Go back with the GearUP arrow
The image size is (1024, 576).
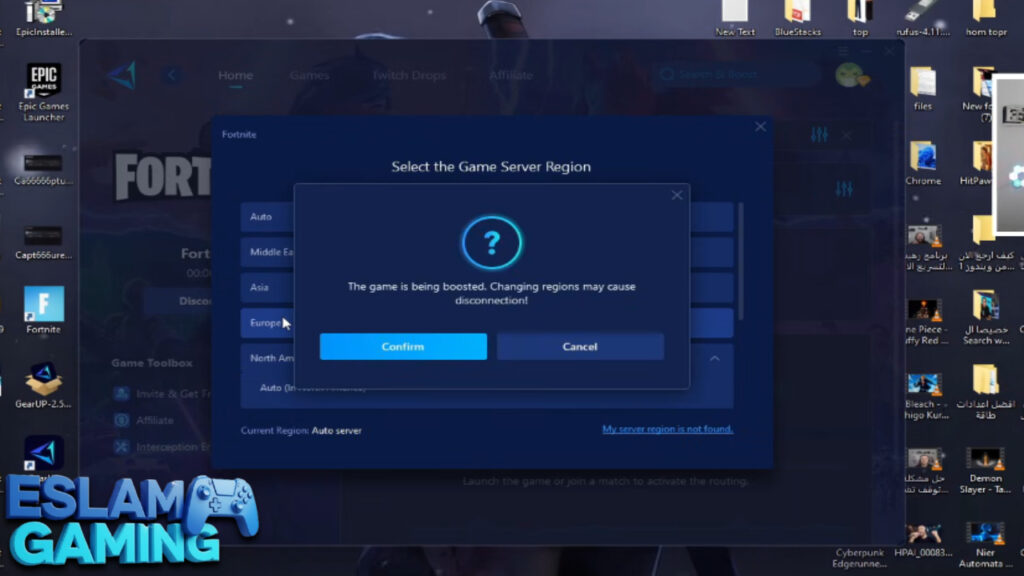click(172, 75)
